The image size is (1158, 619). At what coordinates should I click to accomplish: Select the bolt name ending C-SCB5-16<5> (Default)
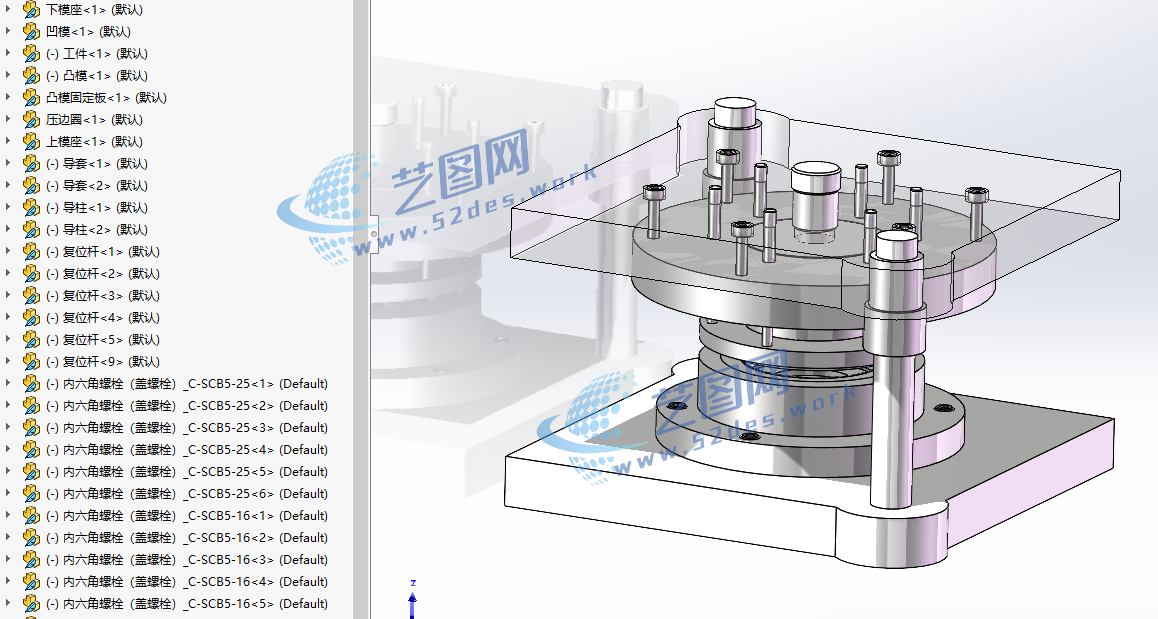187,604
